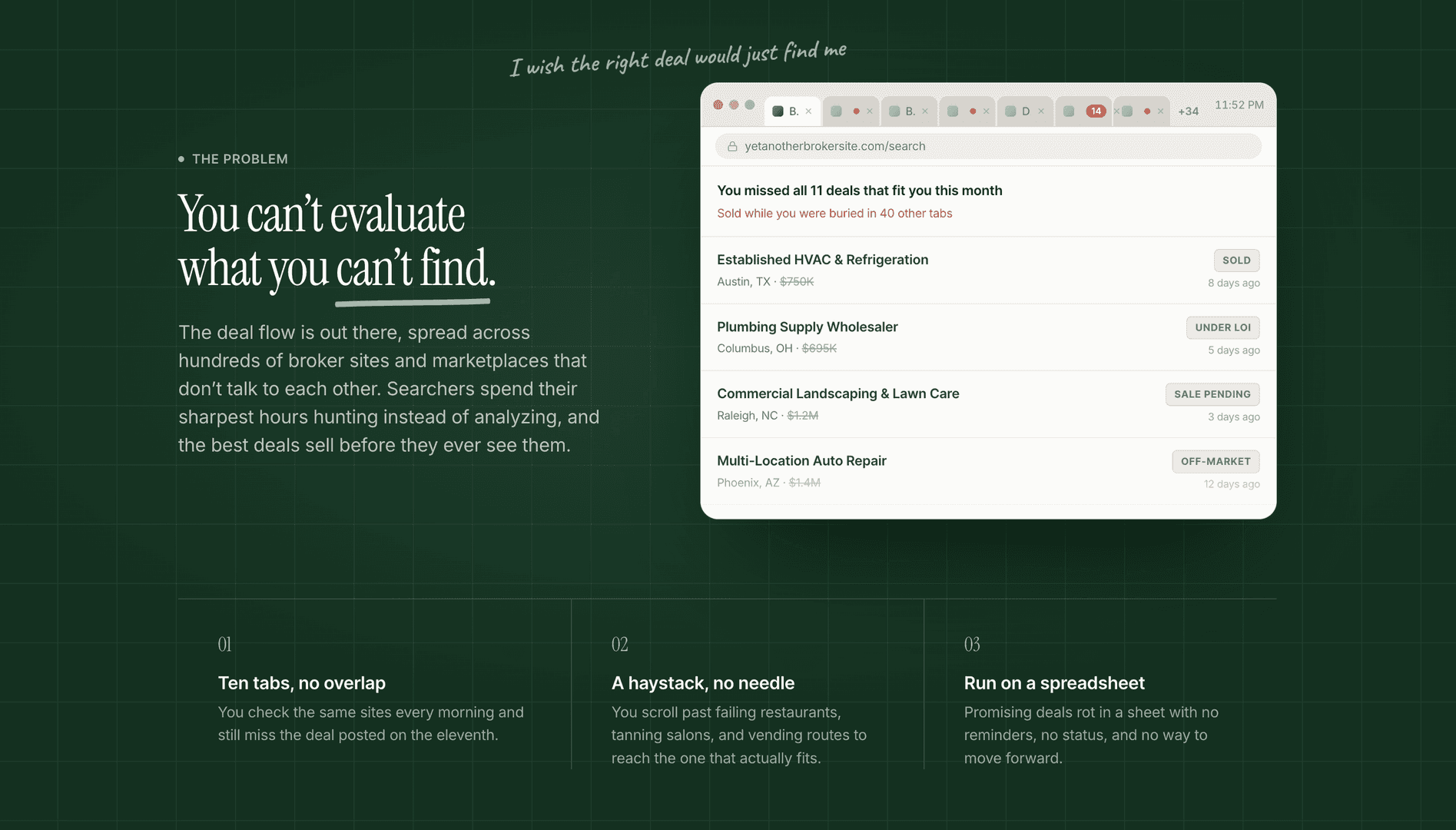
Task: Switch to the active B. browser tab
Action: pyautogui.click(x=792, y=111)
